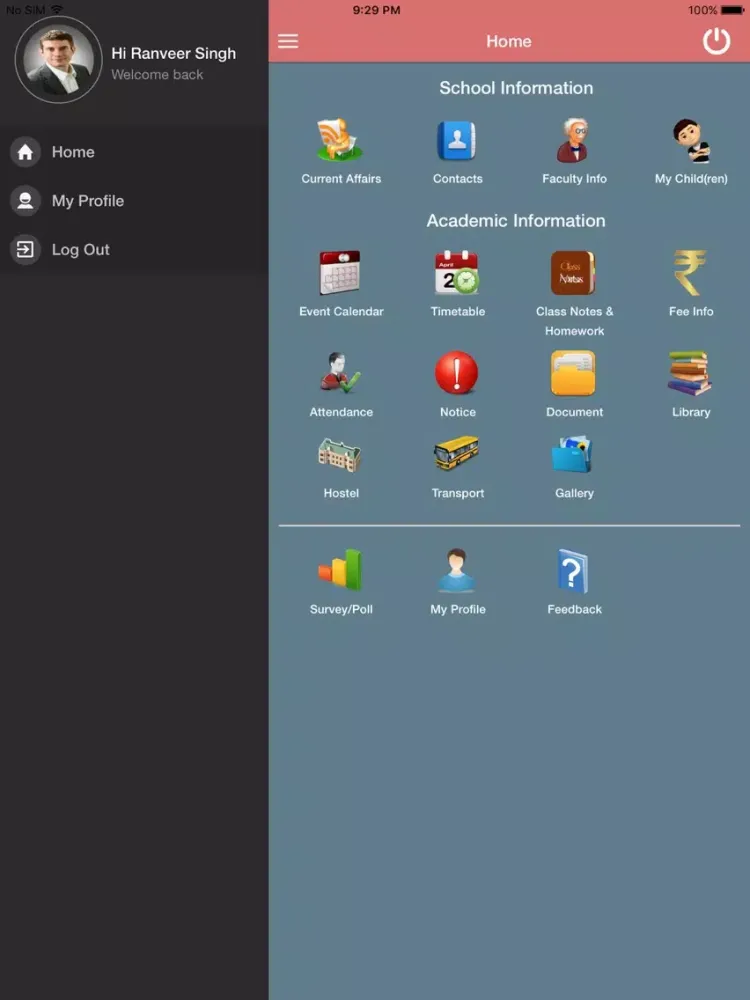This screenshot has height=1000, width=750.
Task: Open the Survey/Poll chart icon
Action: pyautogui.click(x=341, y=571)
